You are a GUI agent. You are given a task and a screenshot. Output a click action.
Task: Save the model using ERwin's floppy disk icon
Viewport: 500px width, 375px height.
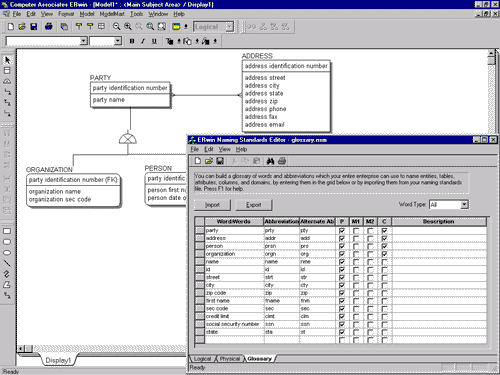click(33, 27)
